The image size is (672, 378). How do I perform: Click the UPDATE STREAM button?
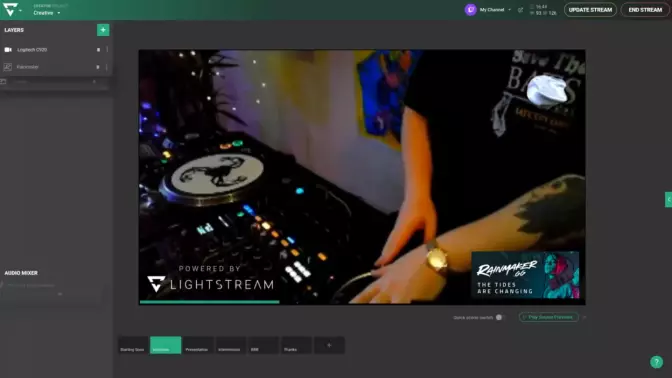point(590,10)
